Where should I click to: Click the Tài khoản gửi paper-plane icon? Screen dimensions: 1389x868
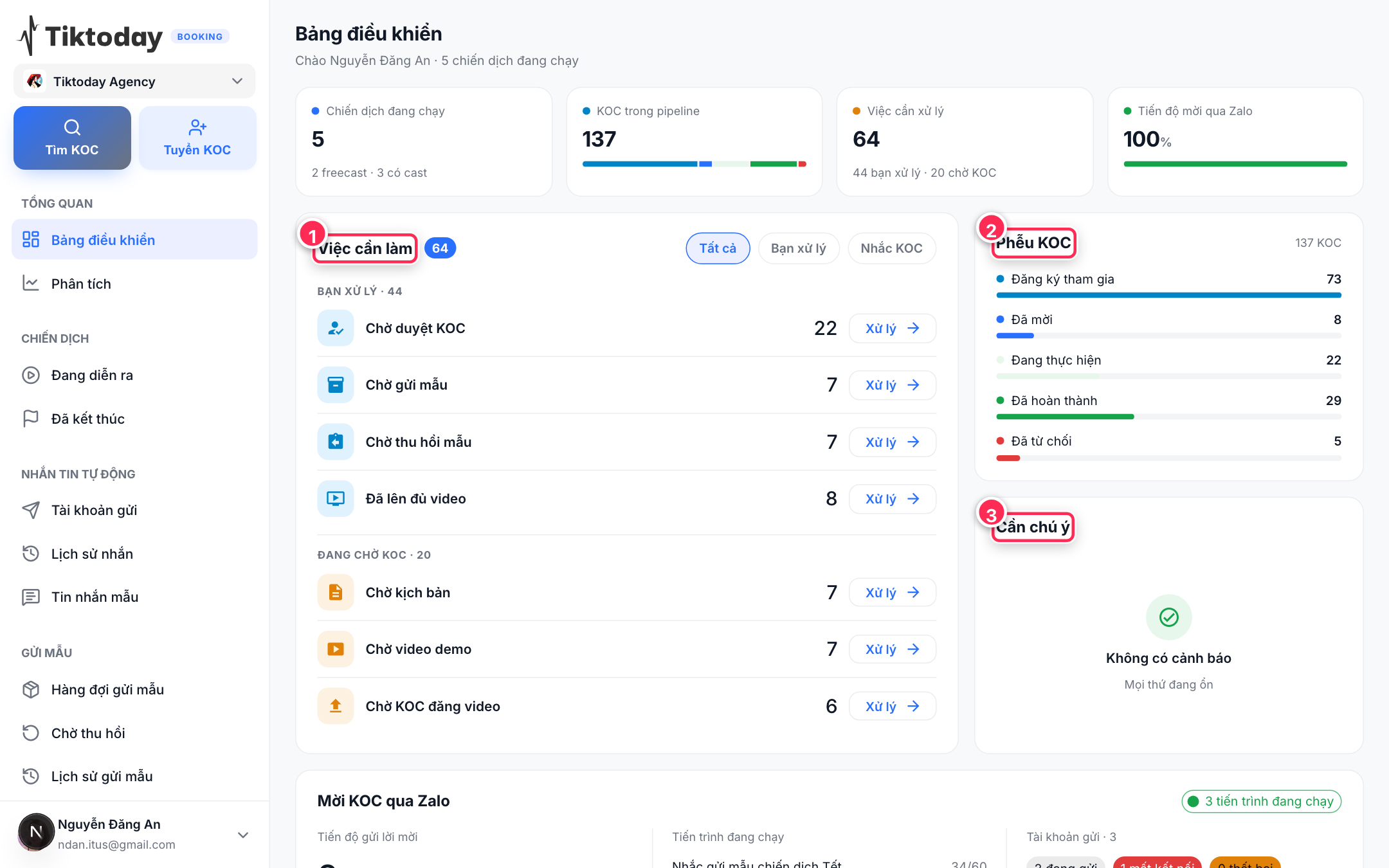click(x=30, y=510)
